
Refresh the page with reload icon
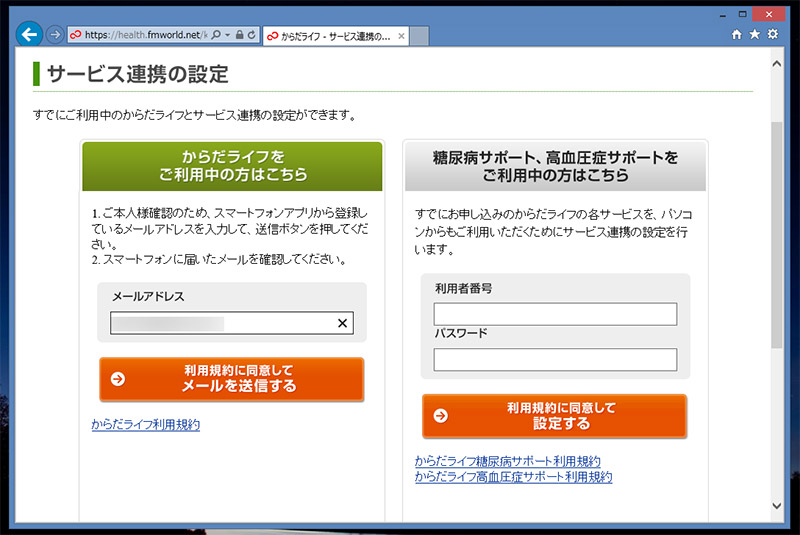[x=251, y=34]
